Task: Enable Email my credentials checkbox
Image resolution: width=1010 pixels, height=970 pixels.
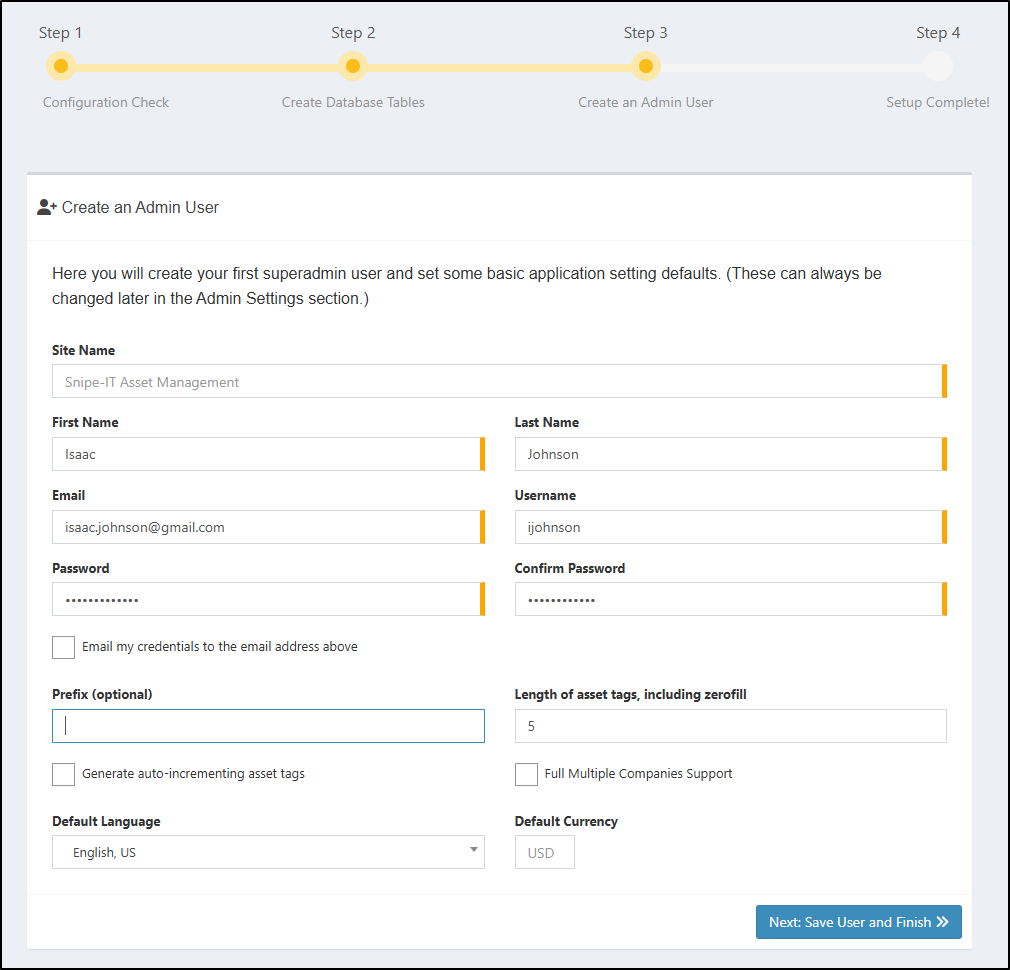Action: [x=64, y=647]
